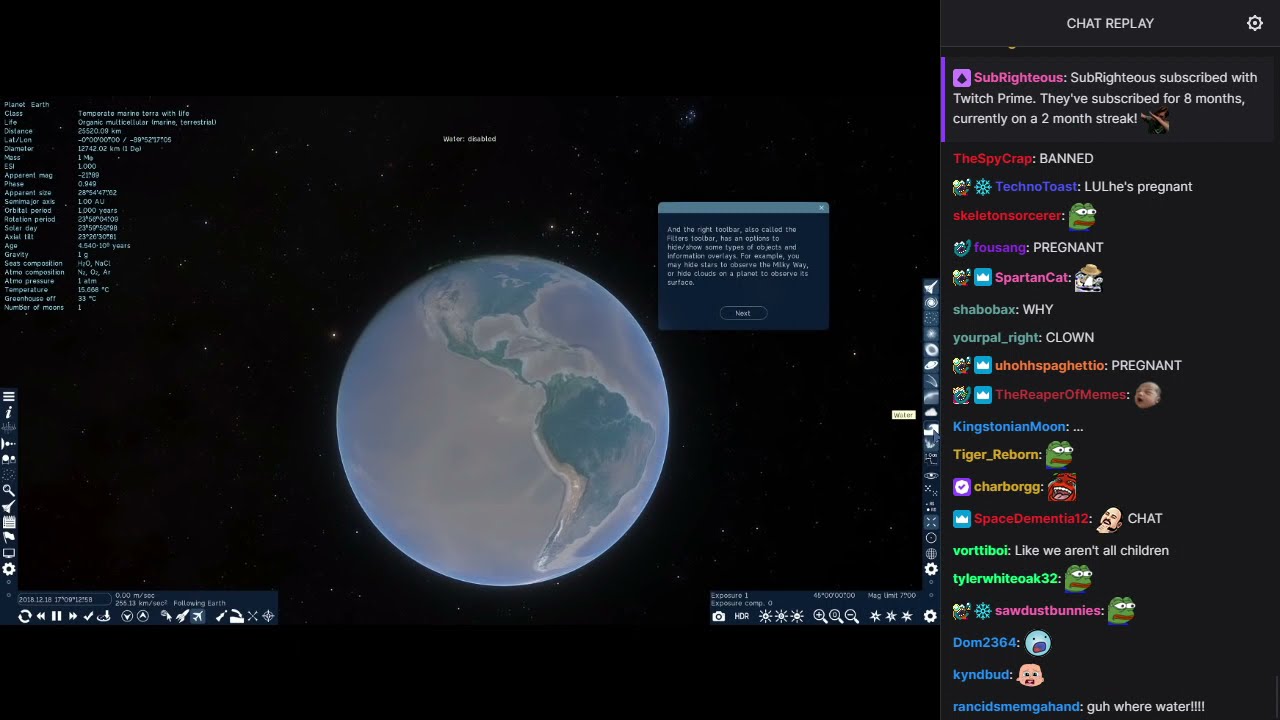Take a screenshot with the camera icon
The width and height of the screenshot is (1280, 720).
click(x=718, y=616)
